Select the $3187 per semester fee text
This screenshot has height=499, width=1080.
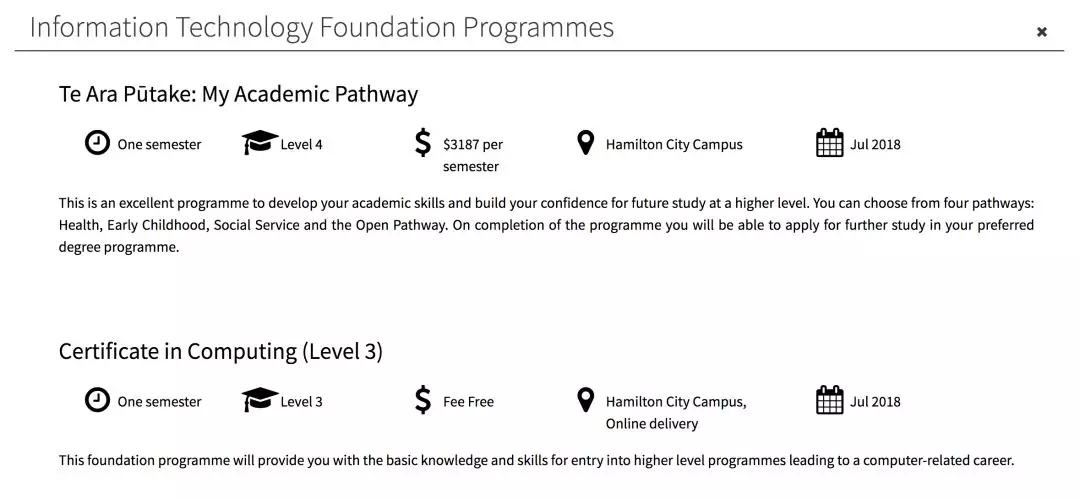473,155
